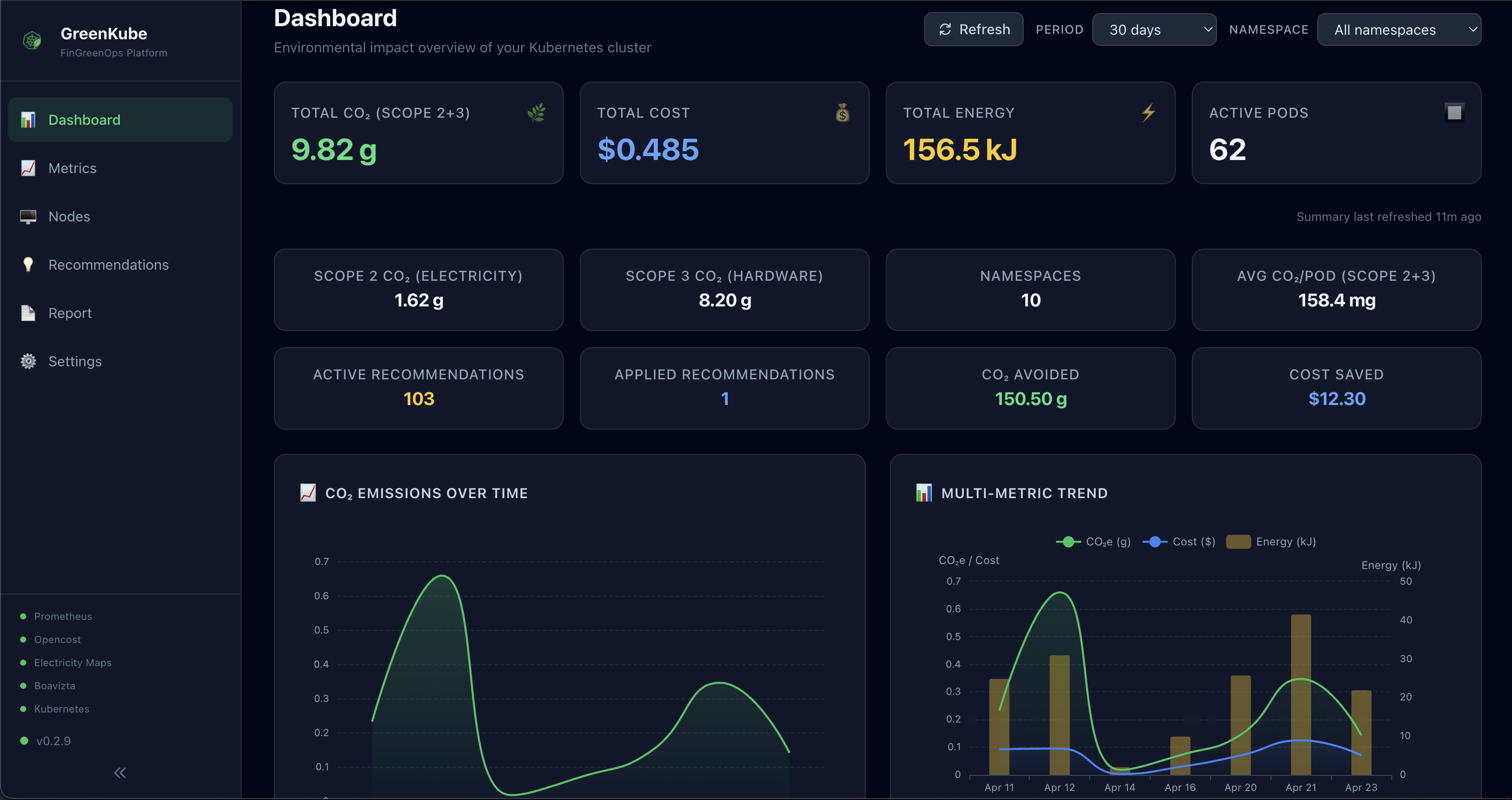
Task: Click the GreenKube logo icon
Action: pos(32,40)
